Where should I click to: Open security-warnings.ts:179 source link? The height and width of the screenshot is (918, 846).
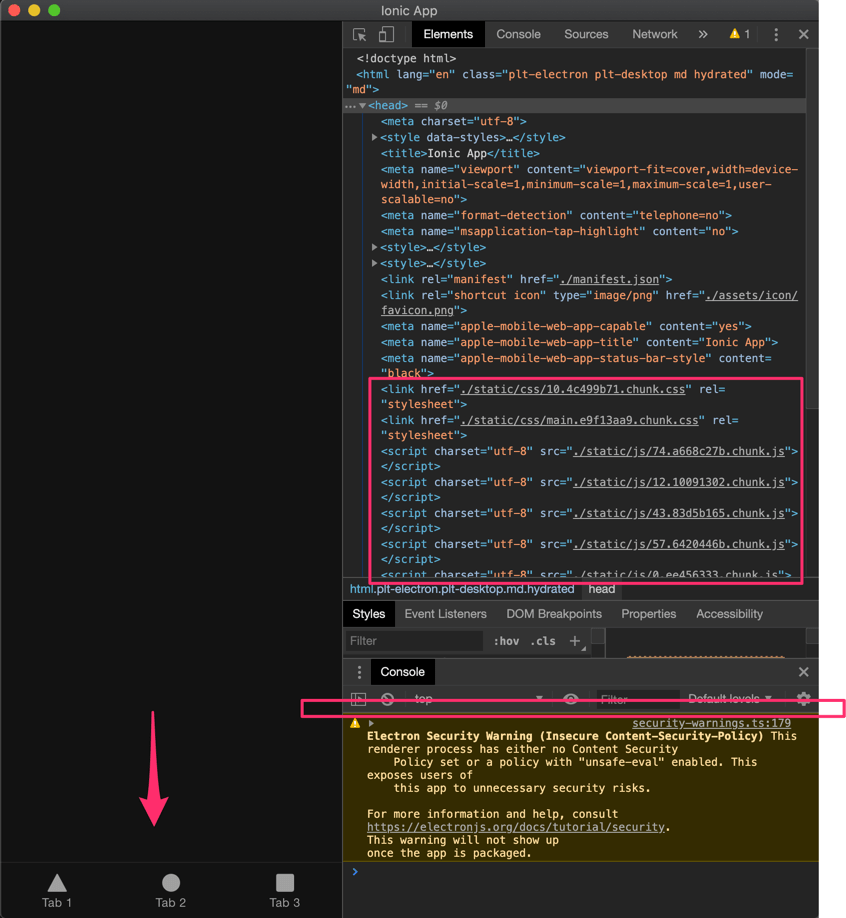click(711, 723)
